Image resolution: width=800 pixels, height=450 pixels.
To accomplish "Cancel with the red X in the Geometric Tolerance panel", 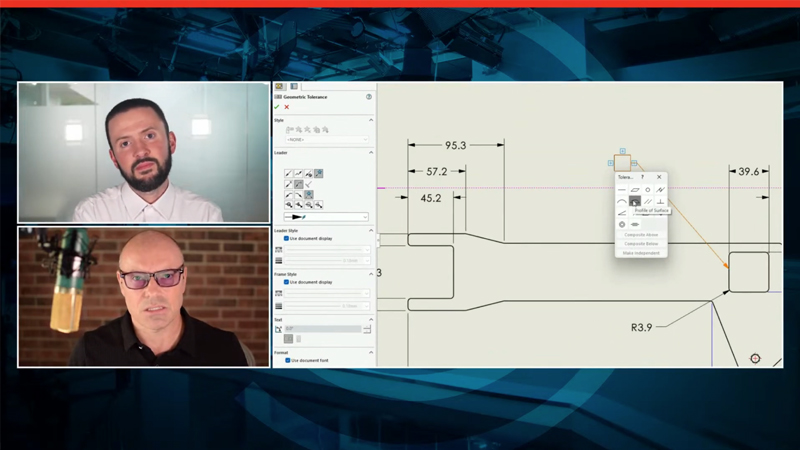I will pos(287,107).
